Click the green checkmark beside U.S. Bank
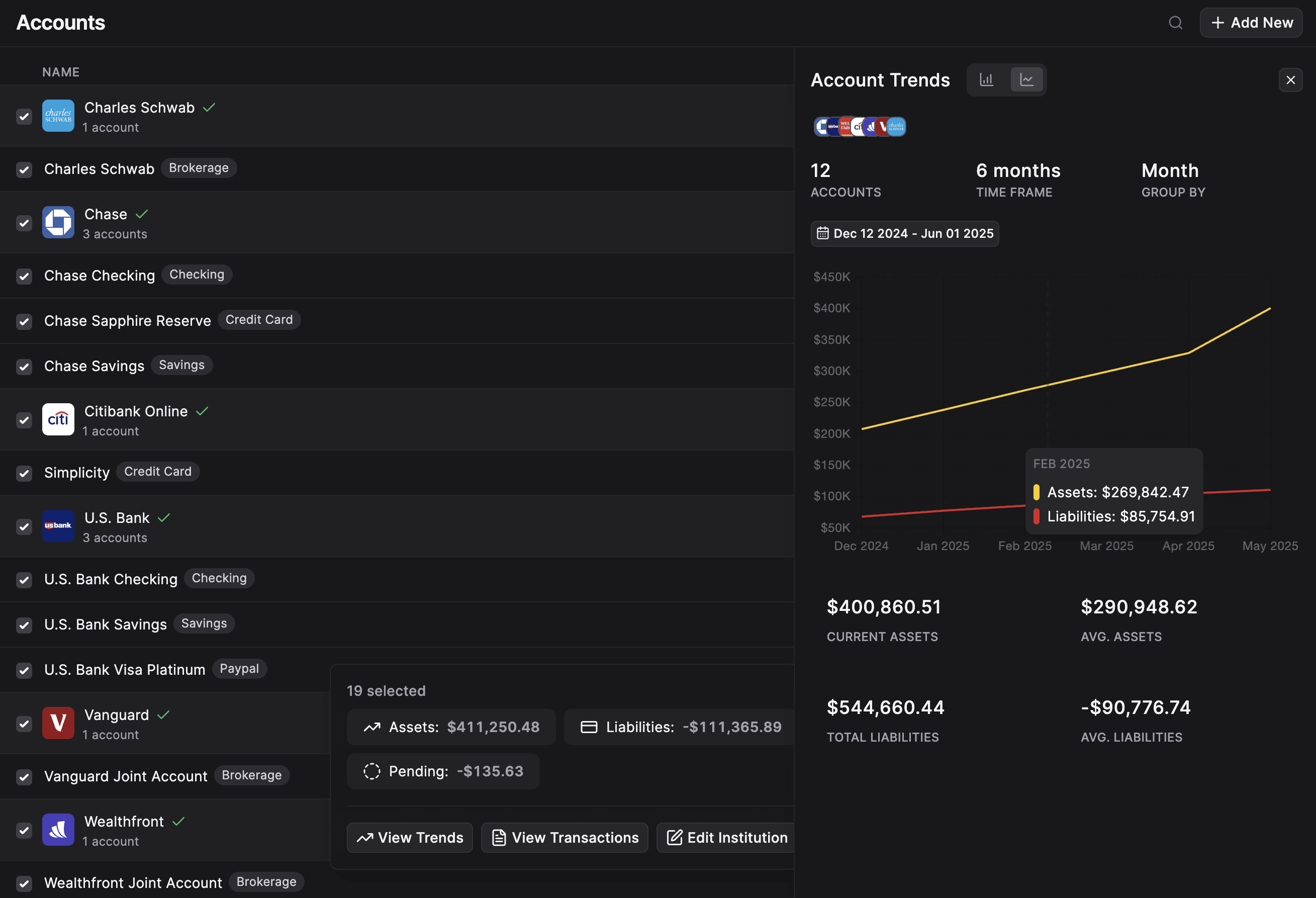This screenshot has width=1316, height=898. pyautogui.click(x=164, y=517)
